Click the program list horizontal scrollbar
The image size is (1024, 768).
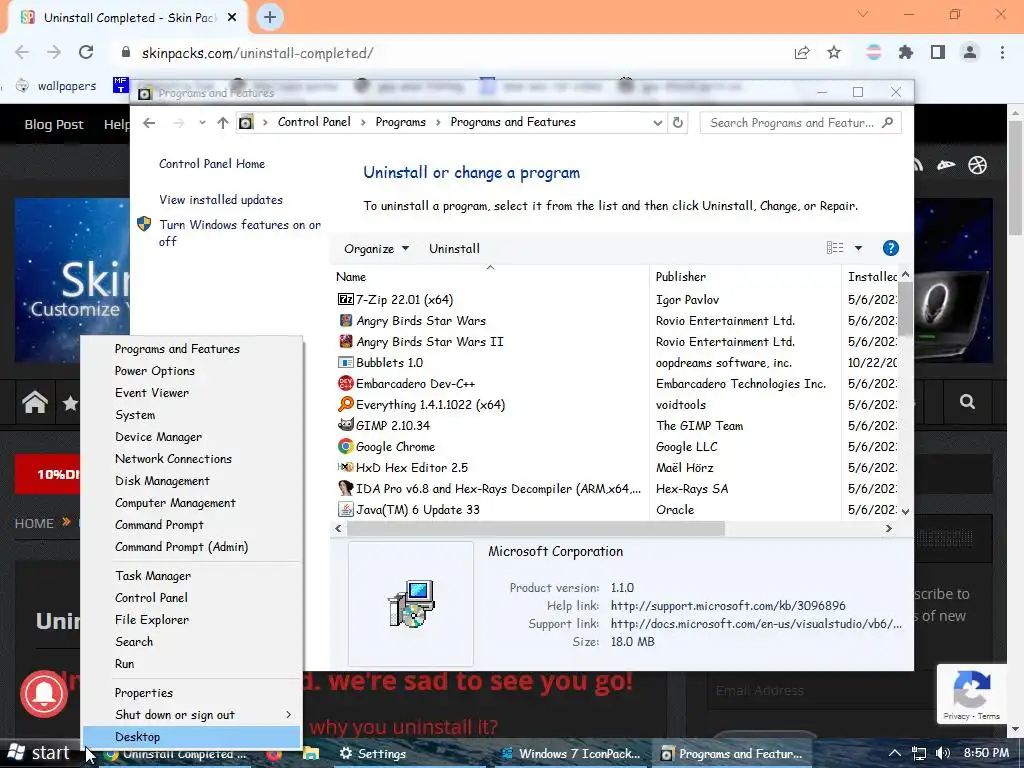click(536, 528)
